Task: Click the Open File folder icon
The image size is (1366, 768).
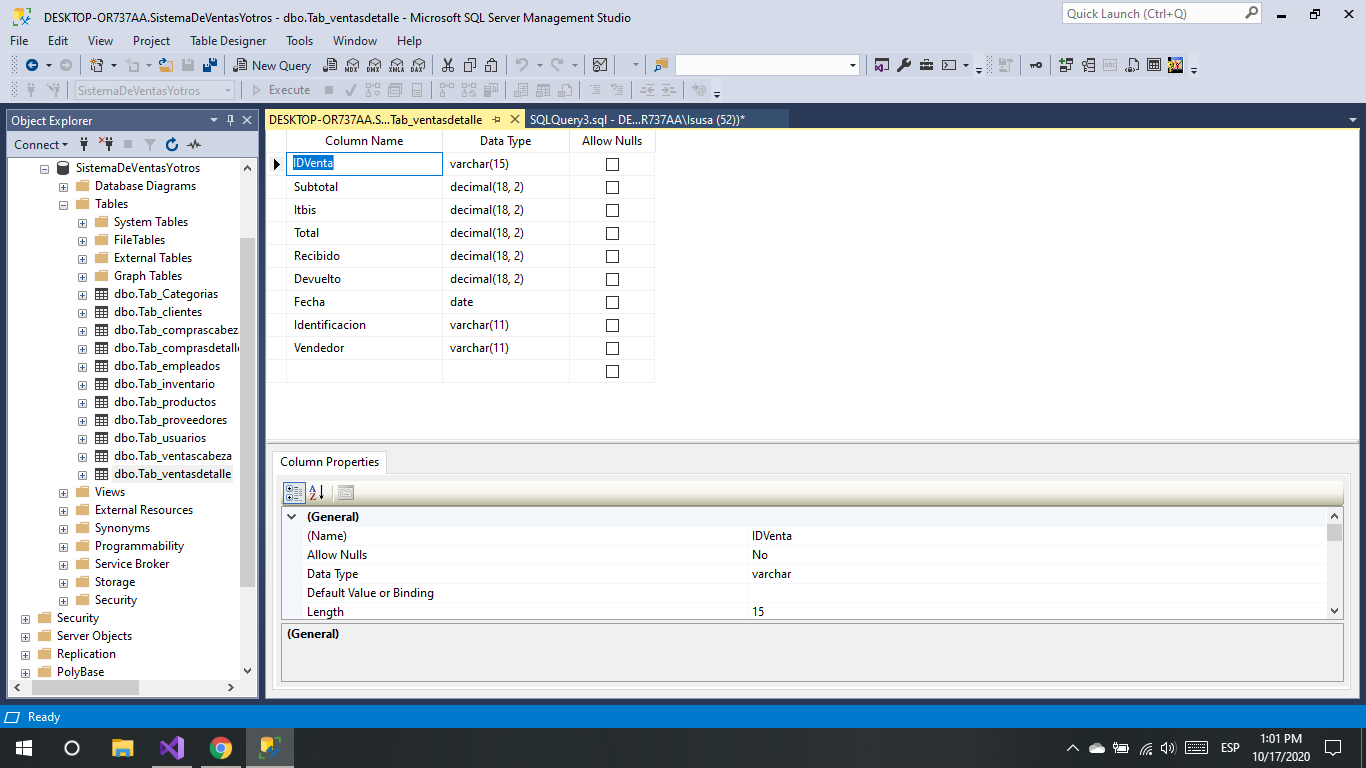Action: pos(166,65)
